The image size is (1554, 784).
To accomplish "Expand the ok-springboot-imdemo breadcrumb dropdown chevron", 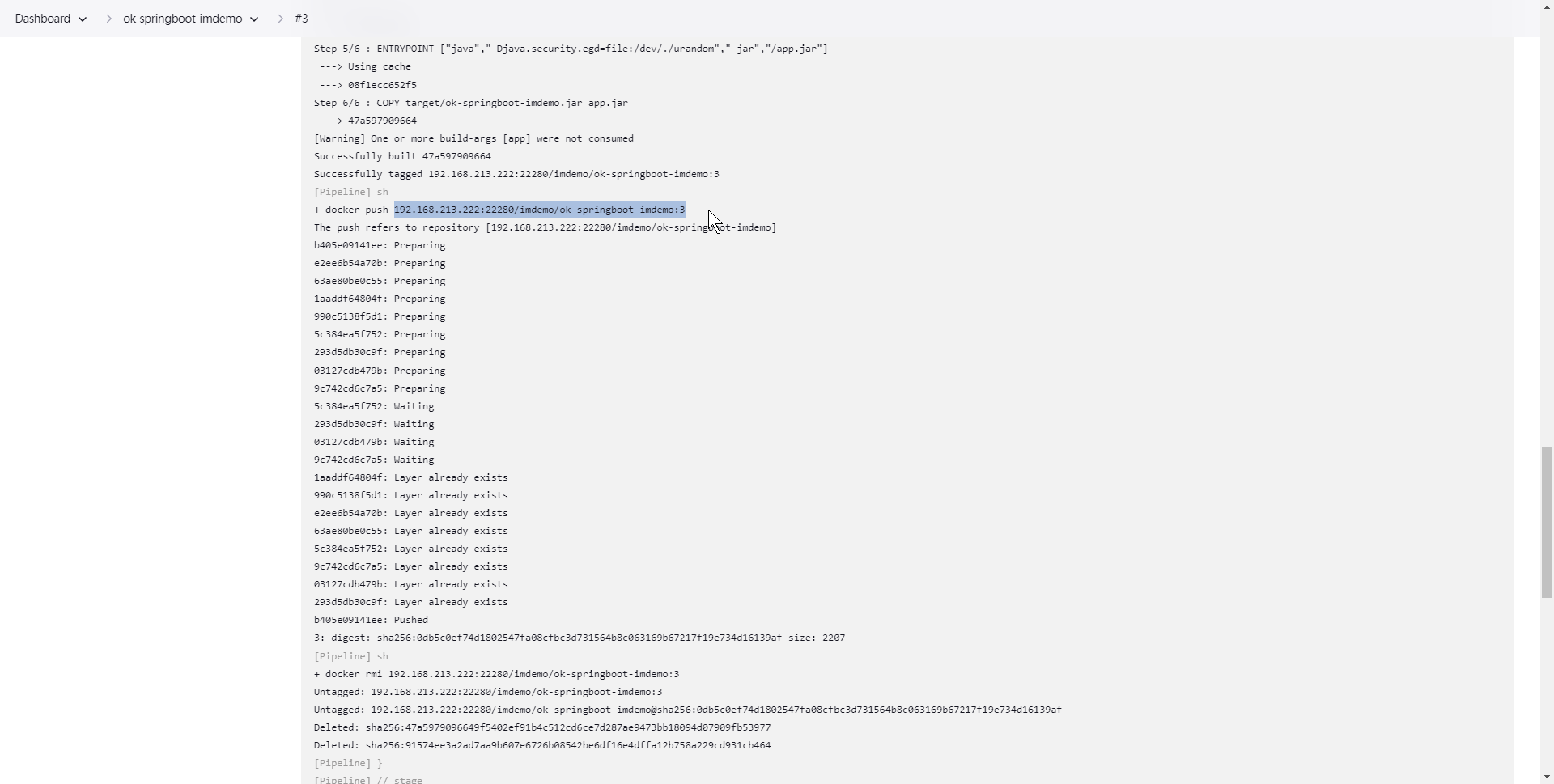I will (x=254, y=19).
